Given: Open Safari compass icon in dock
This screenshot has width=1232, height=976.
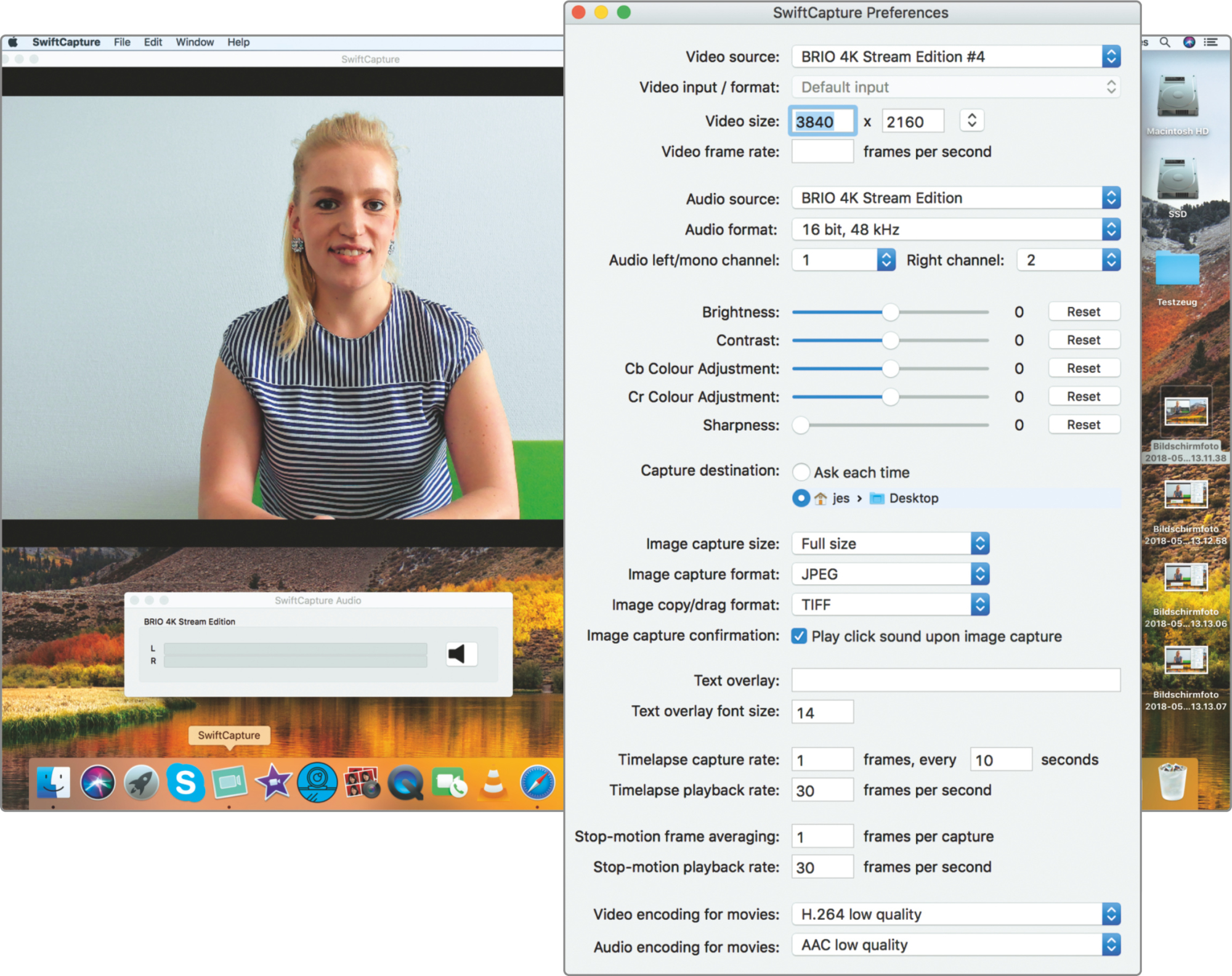Looking at the screenshot, I should pyautogui.click(x=537, y=783).
